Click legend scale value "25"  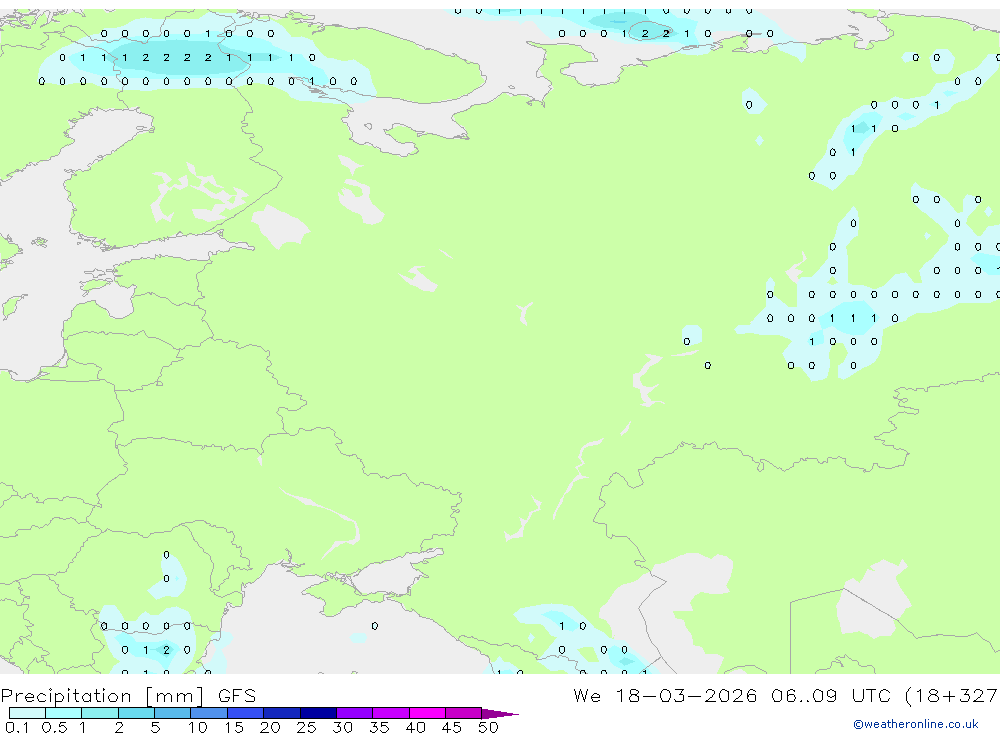pos(306,727)
